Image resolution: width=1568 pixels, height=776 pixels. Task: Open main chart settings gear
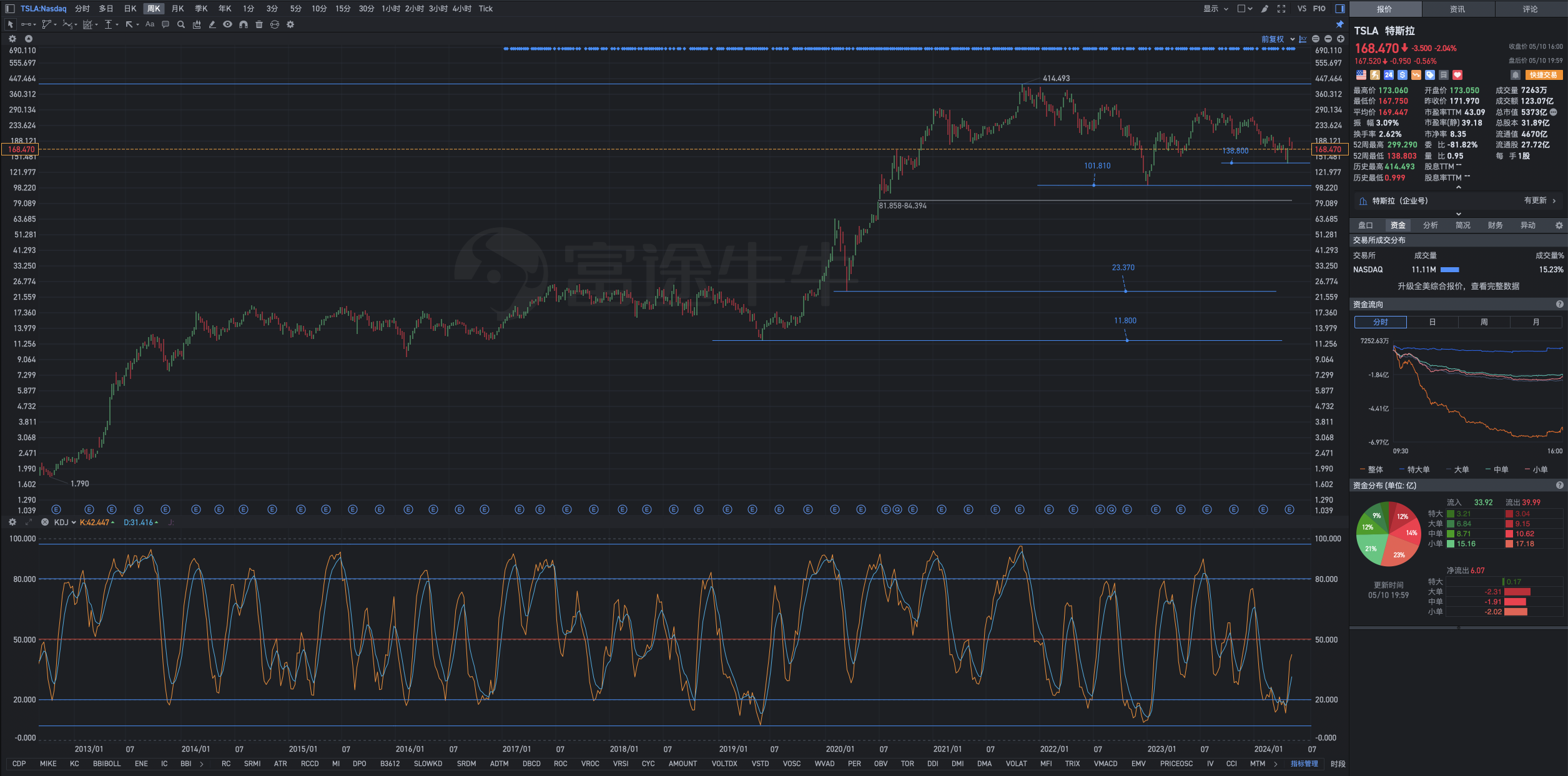point(12,39)
